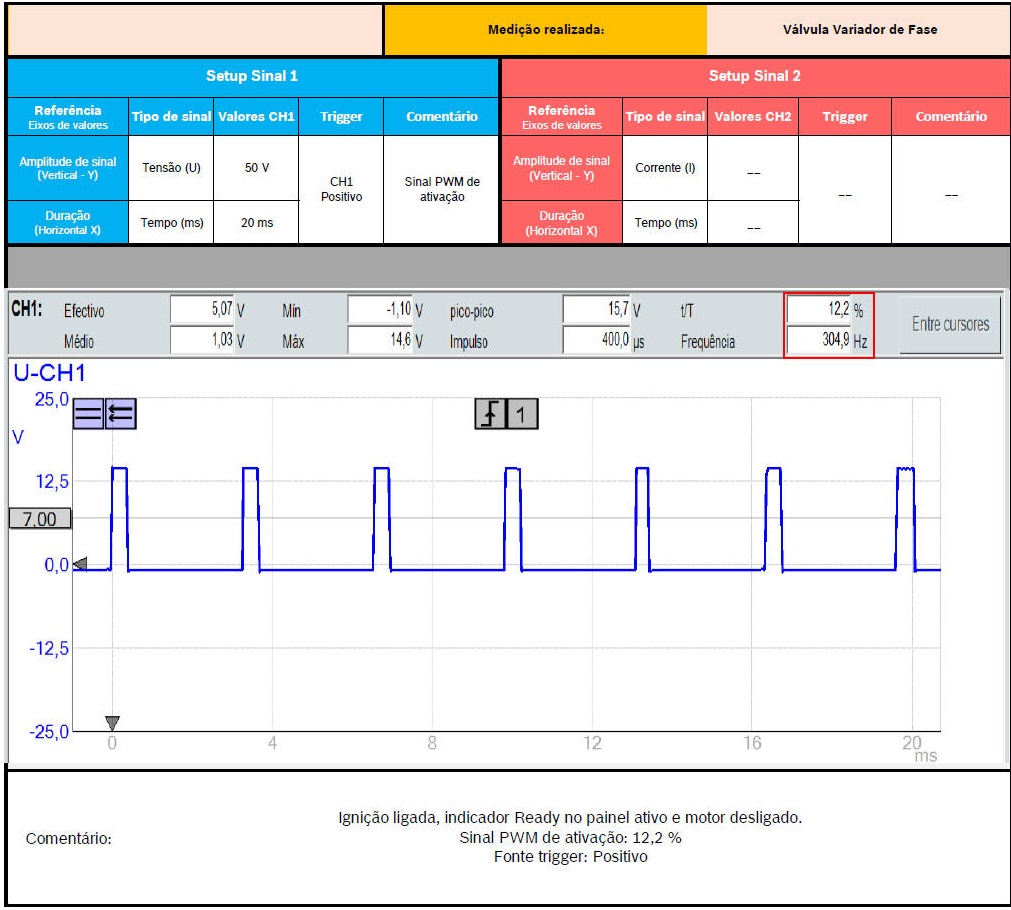
Task: Click the Mín value field showing -1,10
Action: (x=380, y=311)
